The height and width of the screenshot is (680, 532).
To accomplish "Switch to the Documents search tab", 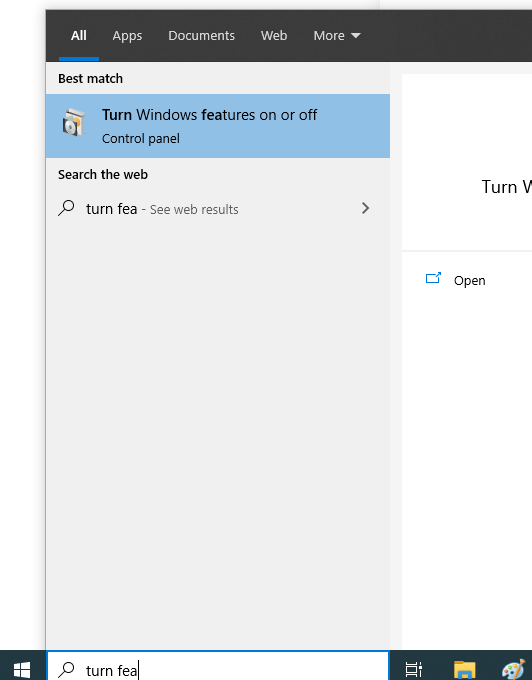I will pos(201,36).
